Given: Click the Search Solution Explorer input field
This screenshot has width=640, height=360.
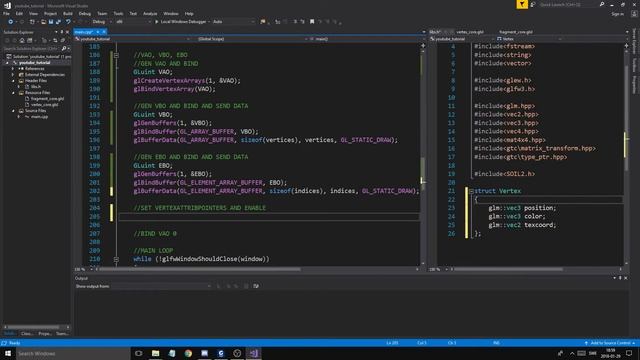Looking at the screenshot, I should 31,49.
